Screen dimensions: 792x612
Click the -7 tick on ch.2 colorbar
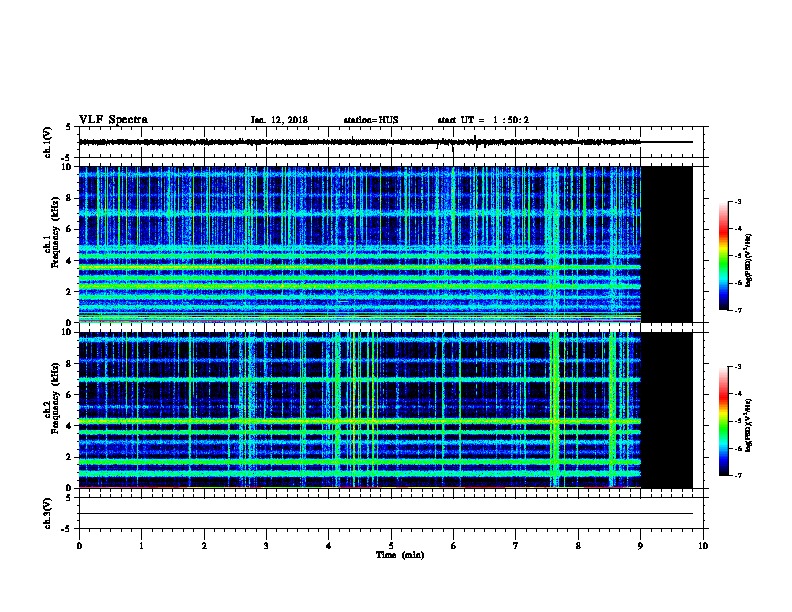click(x=737, y=475)
